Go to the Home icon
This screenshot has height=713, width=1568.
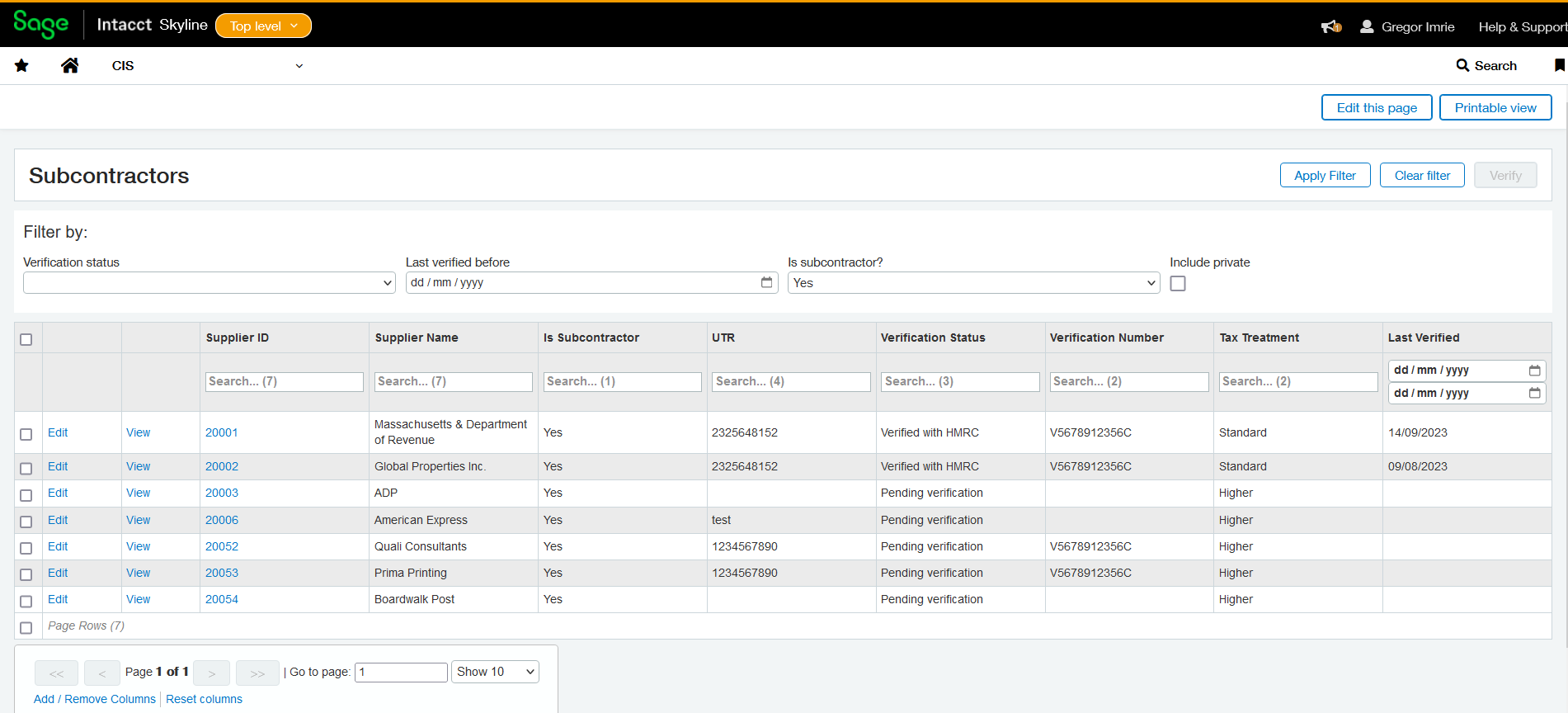(70, 66)
